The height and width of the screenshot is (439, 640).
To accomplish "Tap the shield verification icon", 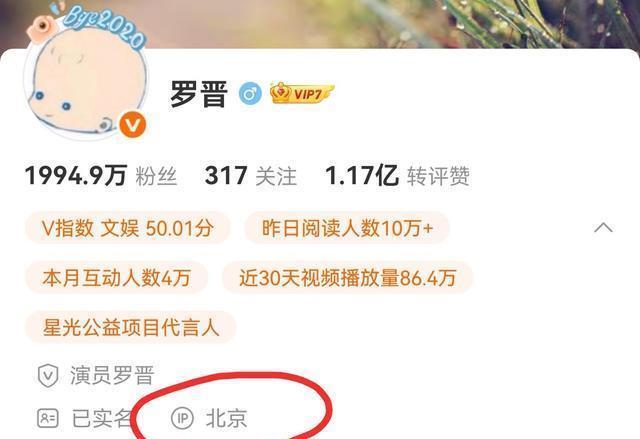I will [48, 375].
